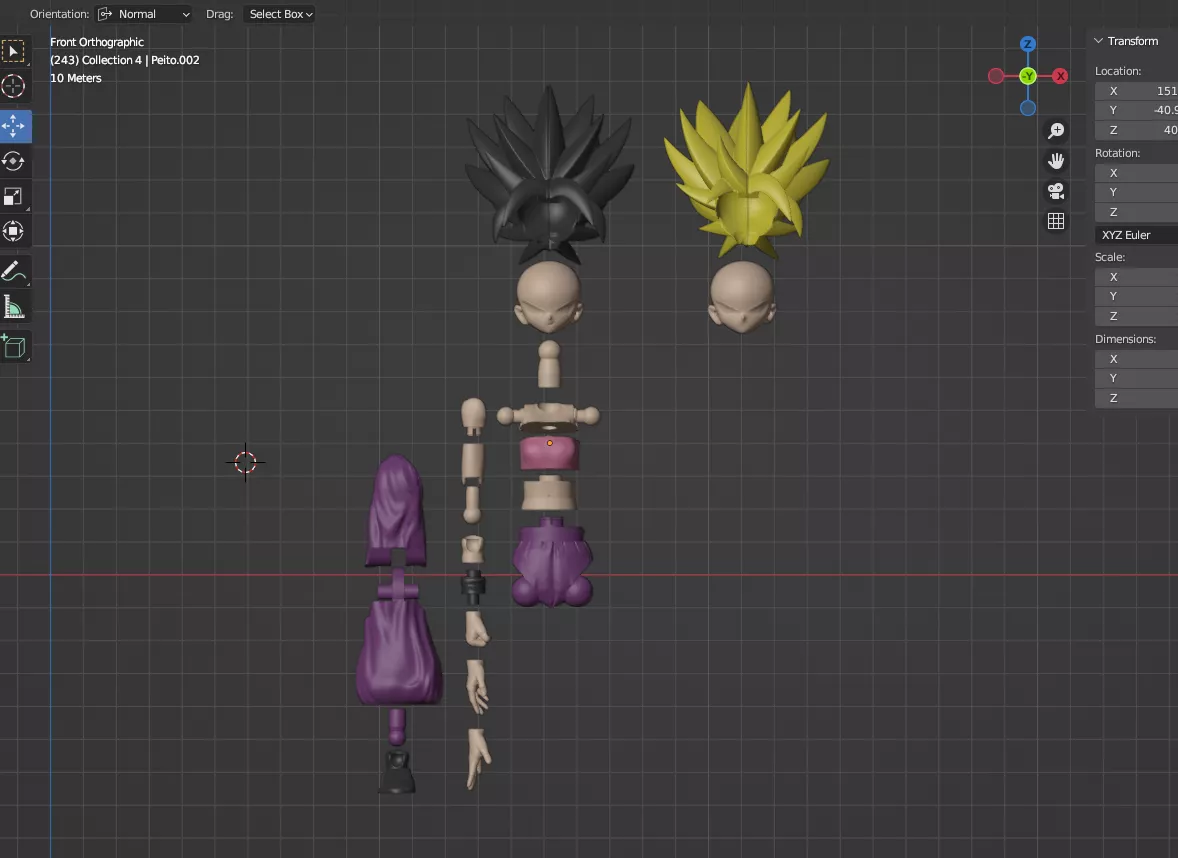Image resolution: width=1178 pixels, height=858 pixels.
Task: Select the black spiky hair model
Action: pos(548,173)
